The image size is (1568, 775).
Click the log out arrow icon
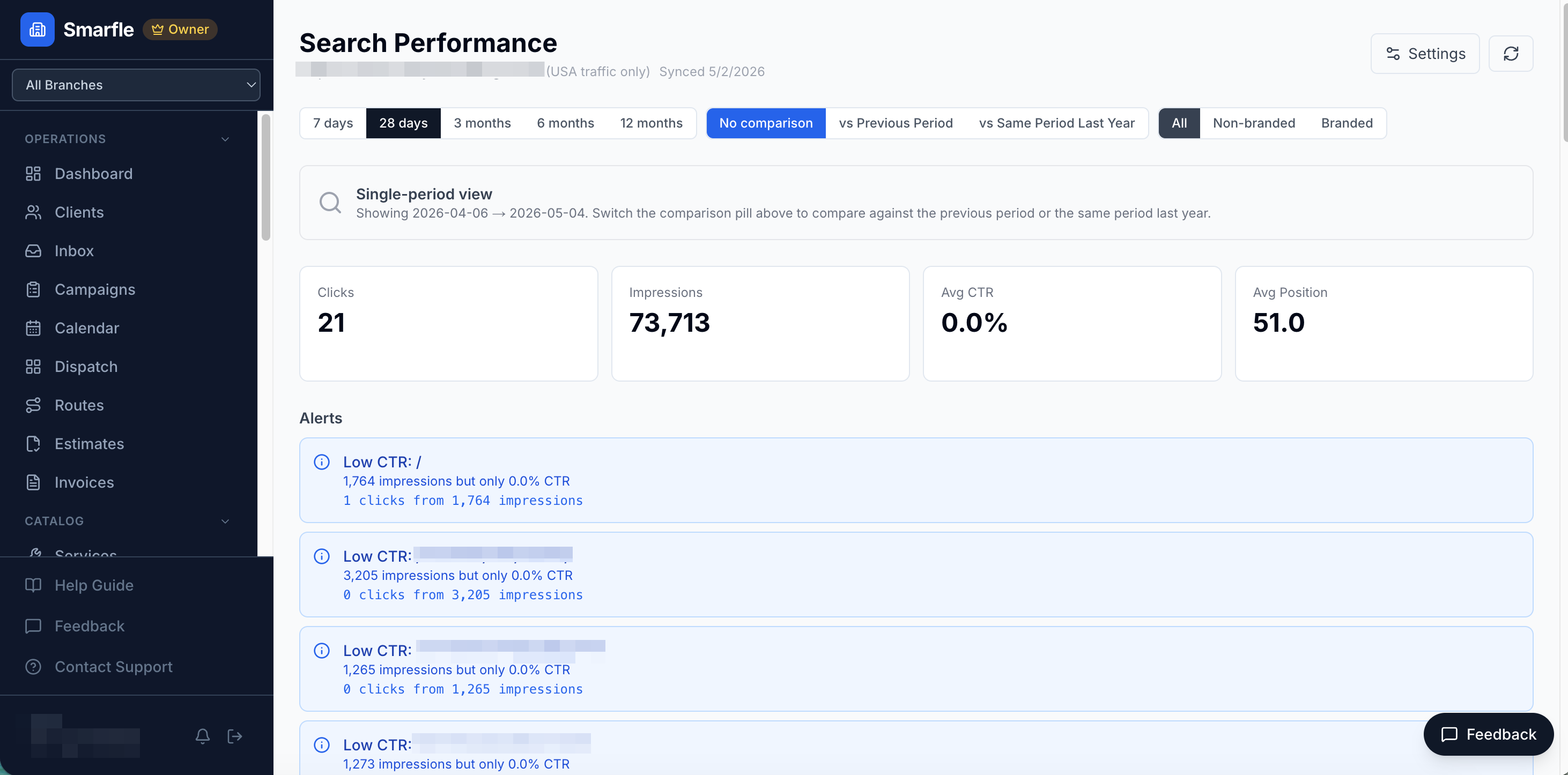235,736
